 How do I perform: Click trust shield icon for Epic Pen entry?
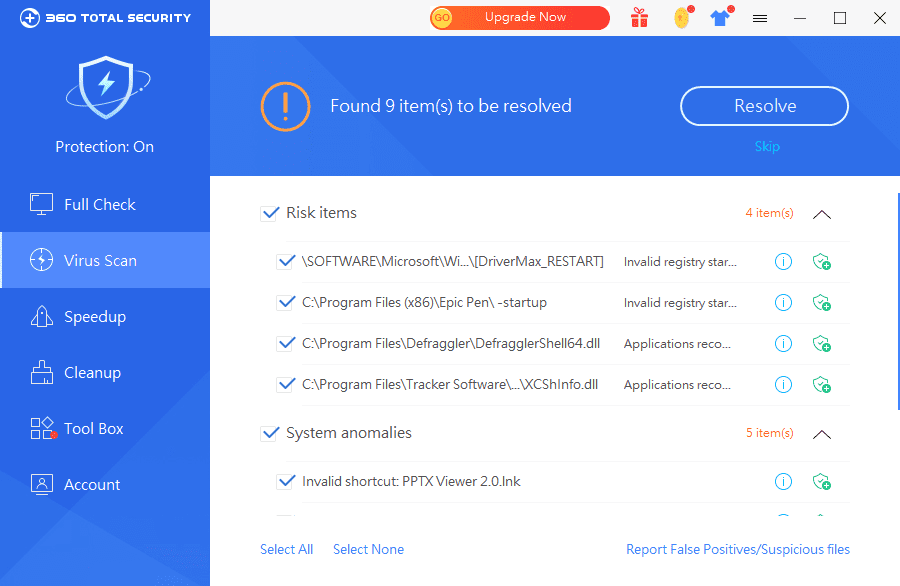[x=822, y=303]
